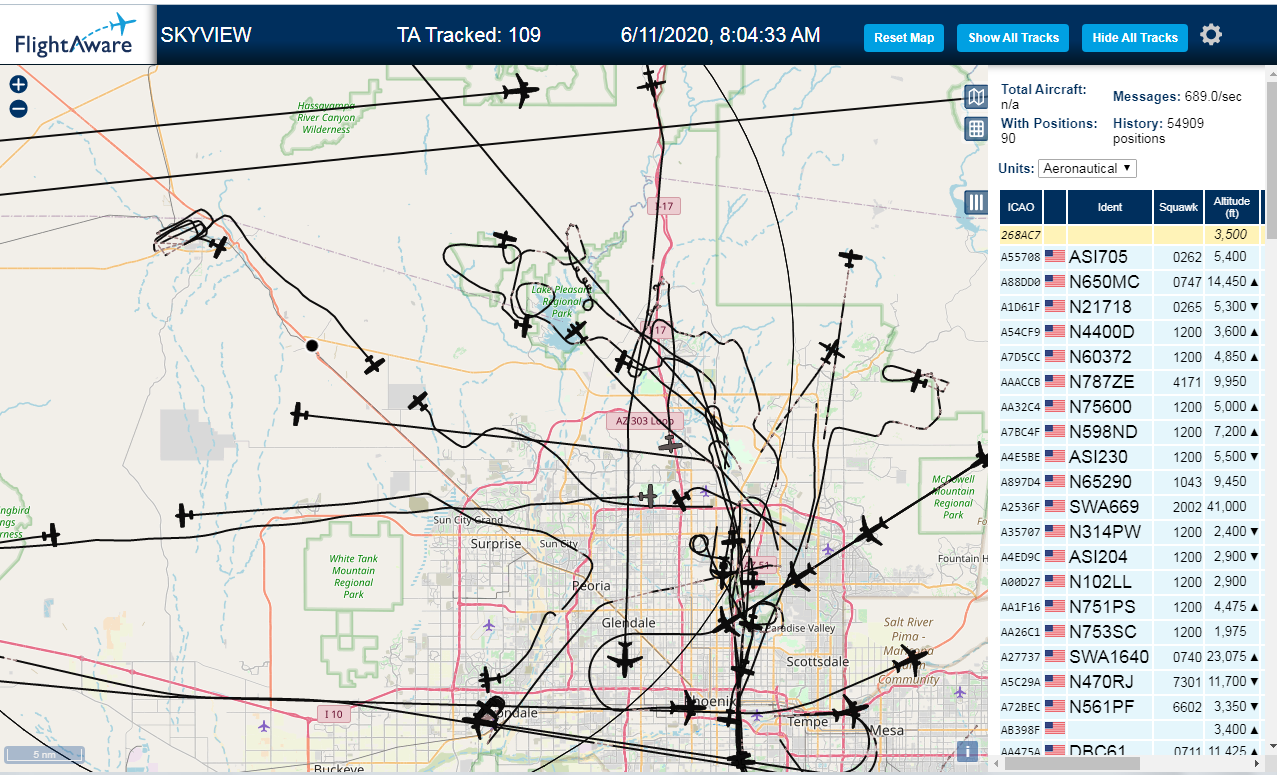Click Hide All Tracks button
Viewport: 1277px width, 775px height.
1135,38
